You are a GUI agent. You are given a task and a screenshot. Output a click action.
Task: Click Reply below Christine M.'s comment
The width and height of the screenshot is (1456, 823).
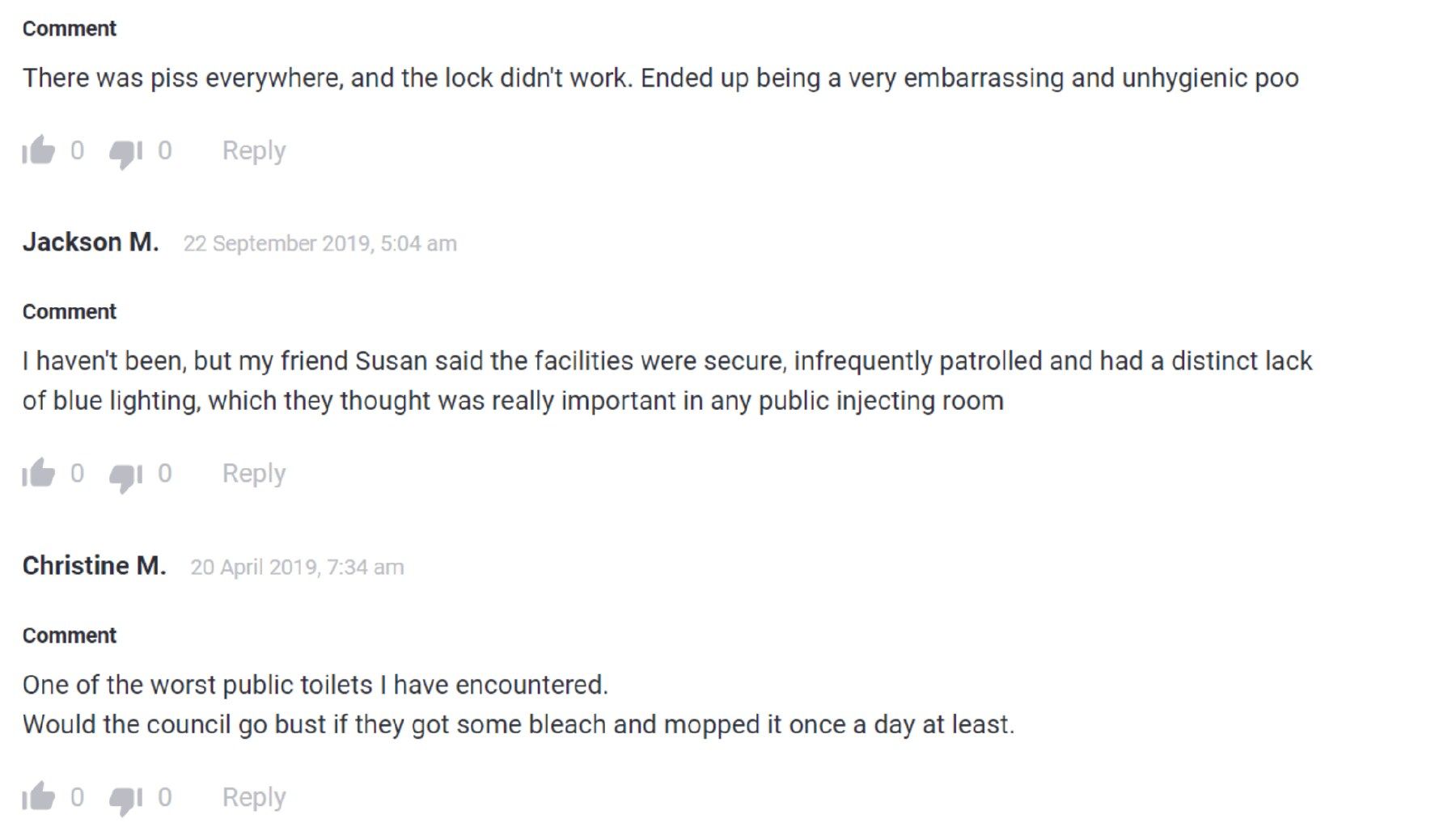(x=254, y=796)
